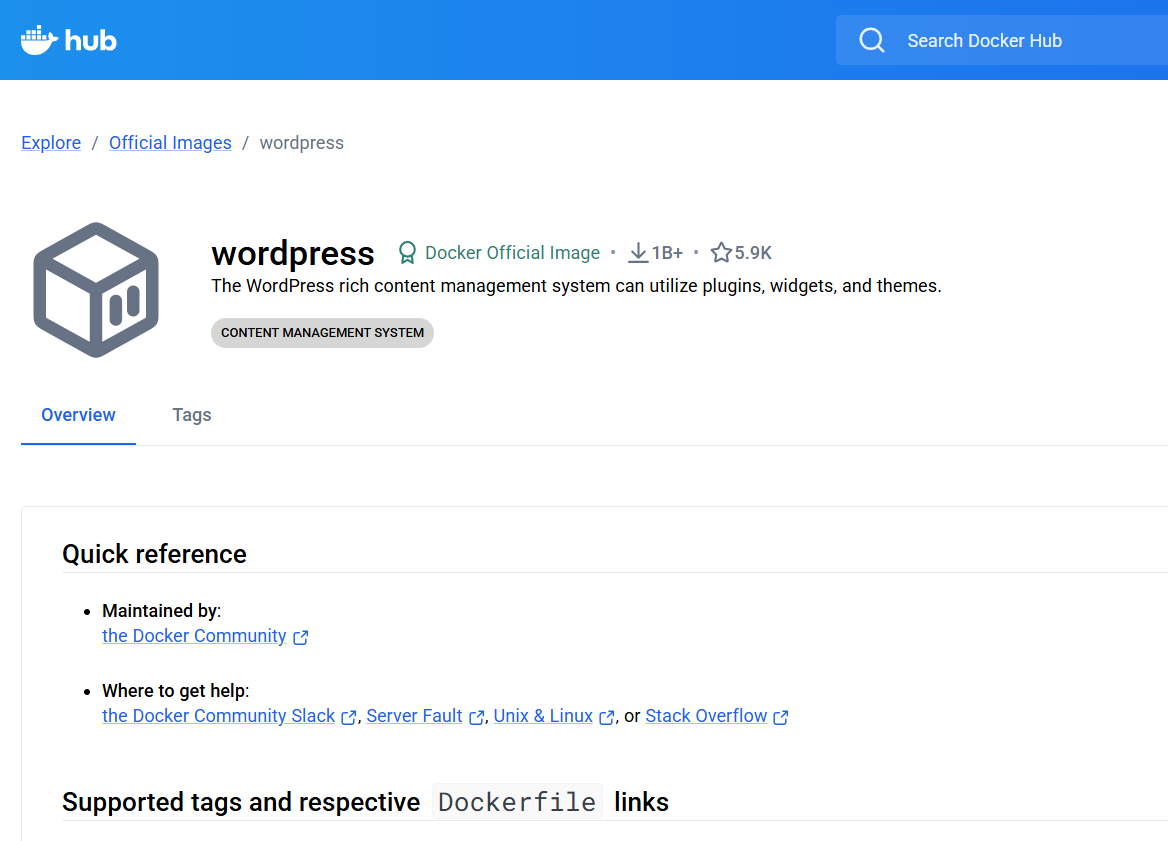Switch to the Tags tab
The width and height of the screenshot is (1168, 841).
192,415
